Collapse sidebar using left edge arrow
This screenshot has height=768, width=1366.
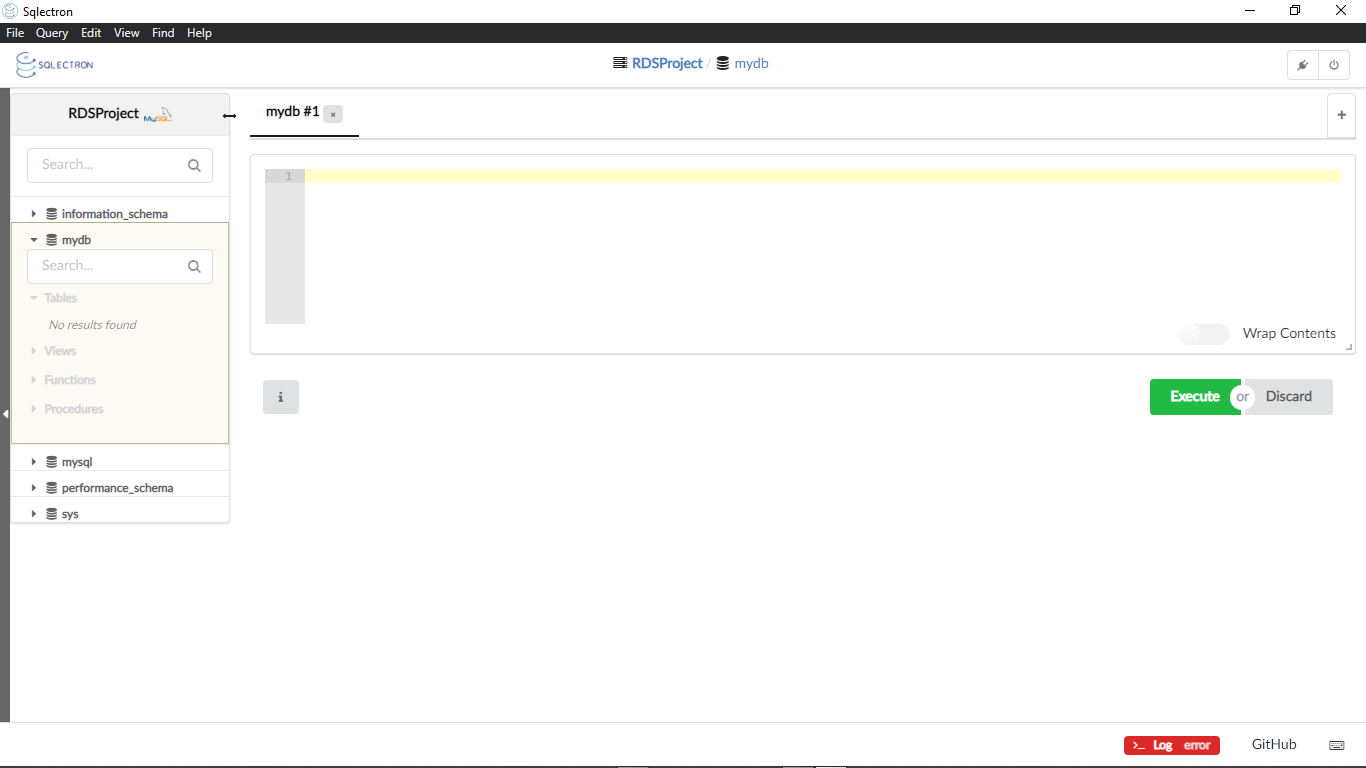5,413
